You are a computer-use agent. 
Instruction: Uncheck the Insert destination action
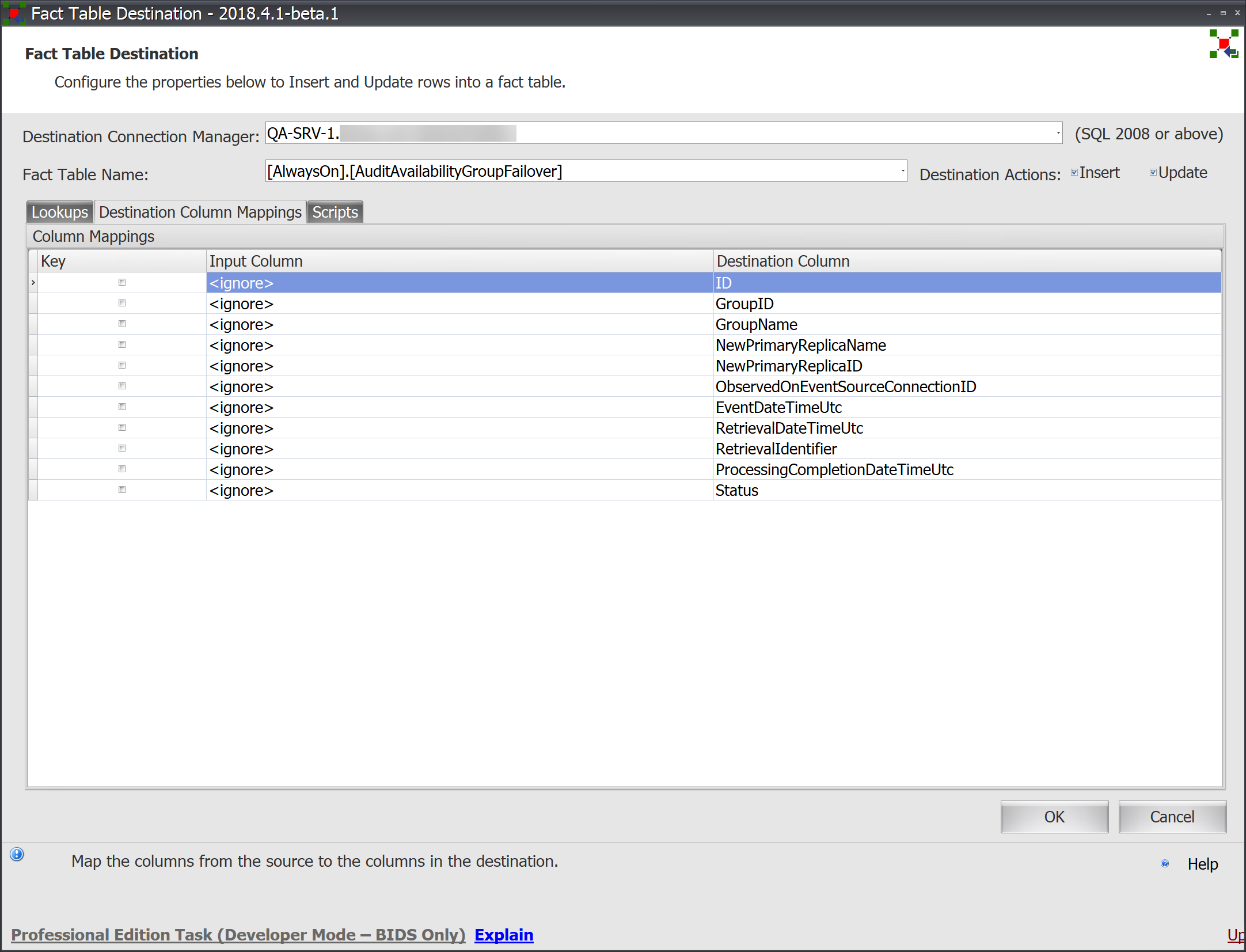click(x=1074, y=172)
